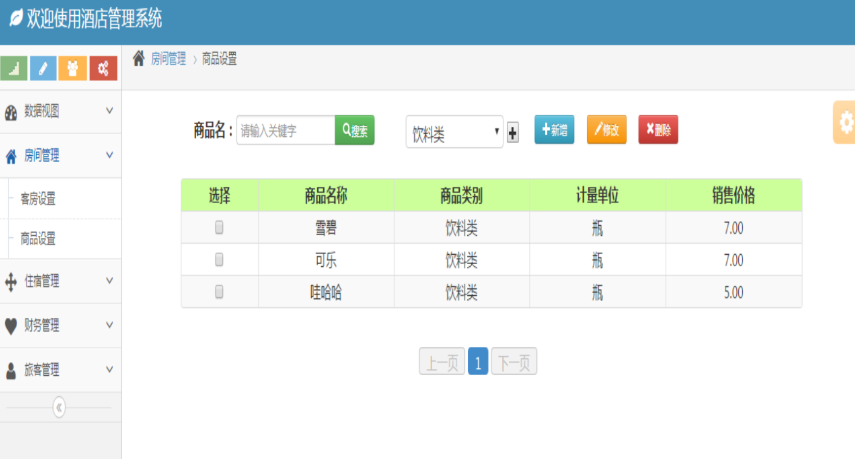855x459 pixels.
Task: Click the orange users shortcut icon
Action: pos(73,68)
